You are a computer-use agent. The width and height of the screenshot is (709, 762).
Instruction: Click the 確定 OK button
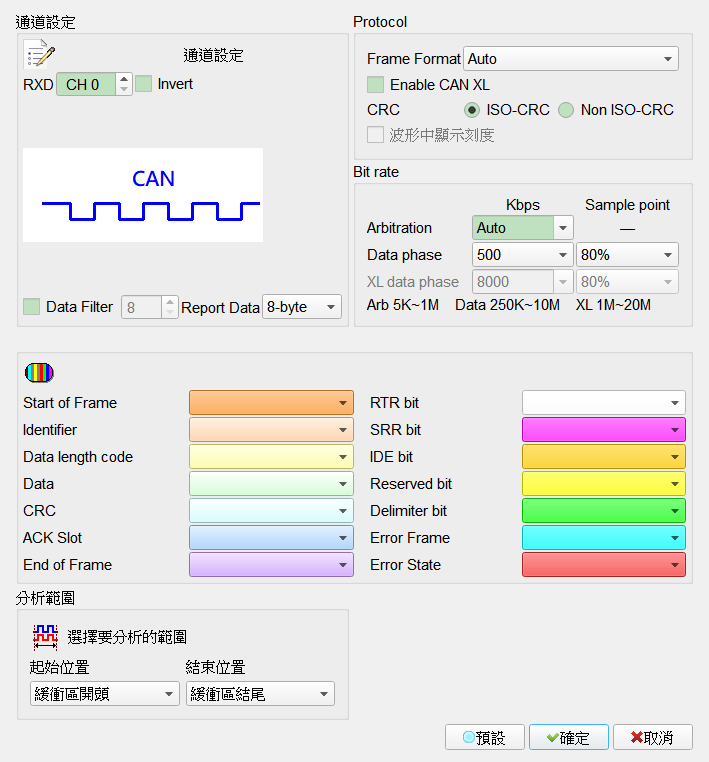pyautogui.click(x=569, y=738)
